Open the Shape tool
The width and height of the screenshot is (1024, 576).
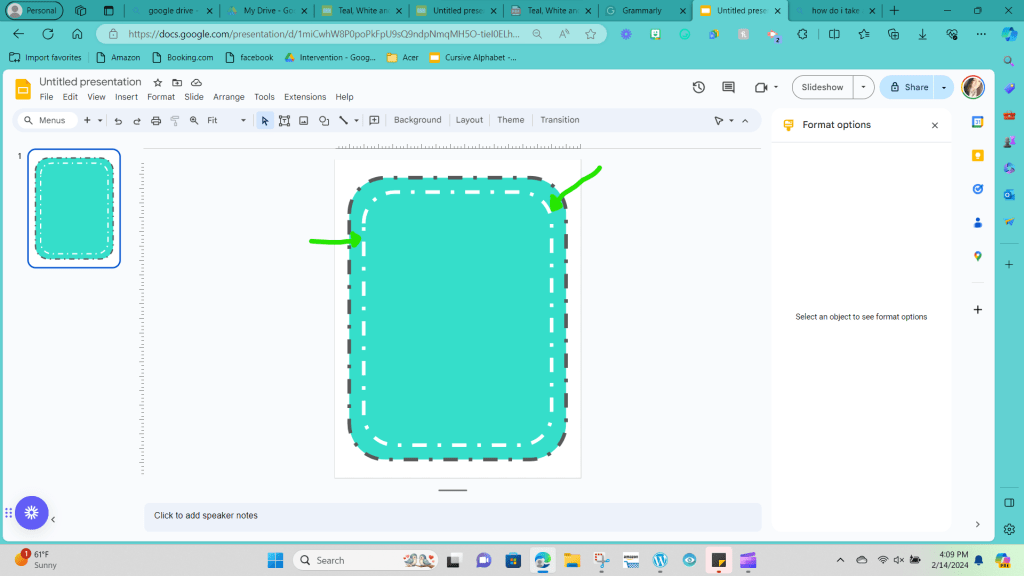coord(324,120)
